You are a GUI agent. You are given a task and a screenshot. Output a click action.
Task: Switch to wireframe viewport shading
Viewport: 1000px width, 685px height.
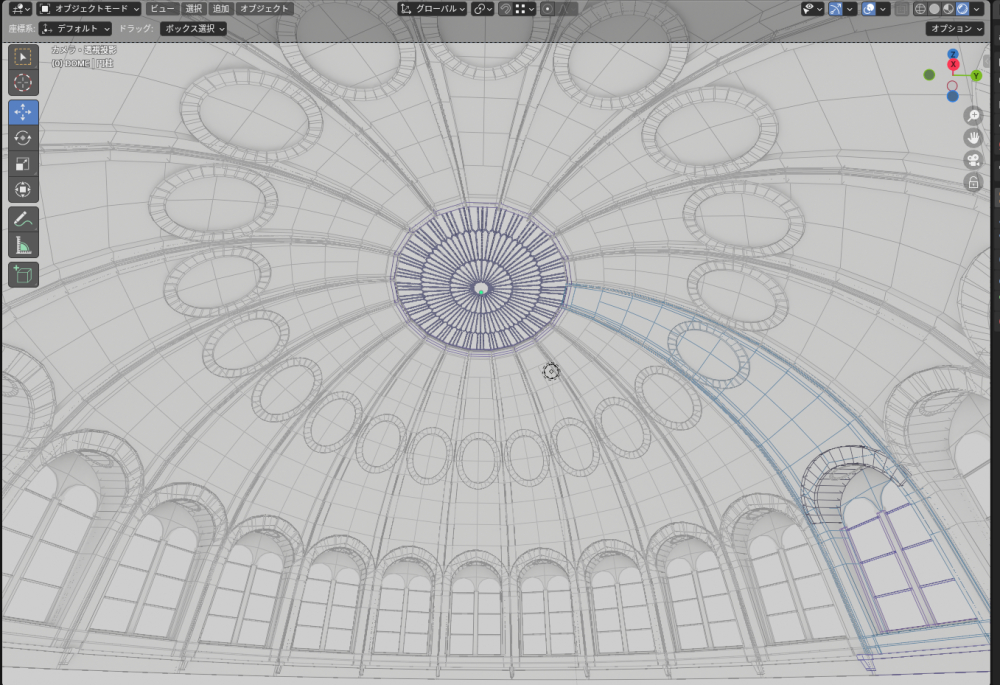coord(920,9)
